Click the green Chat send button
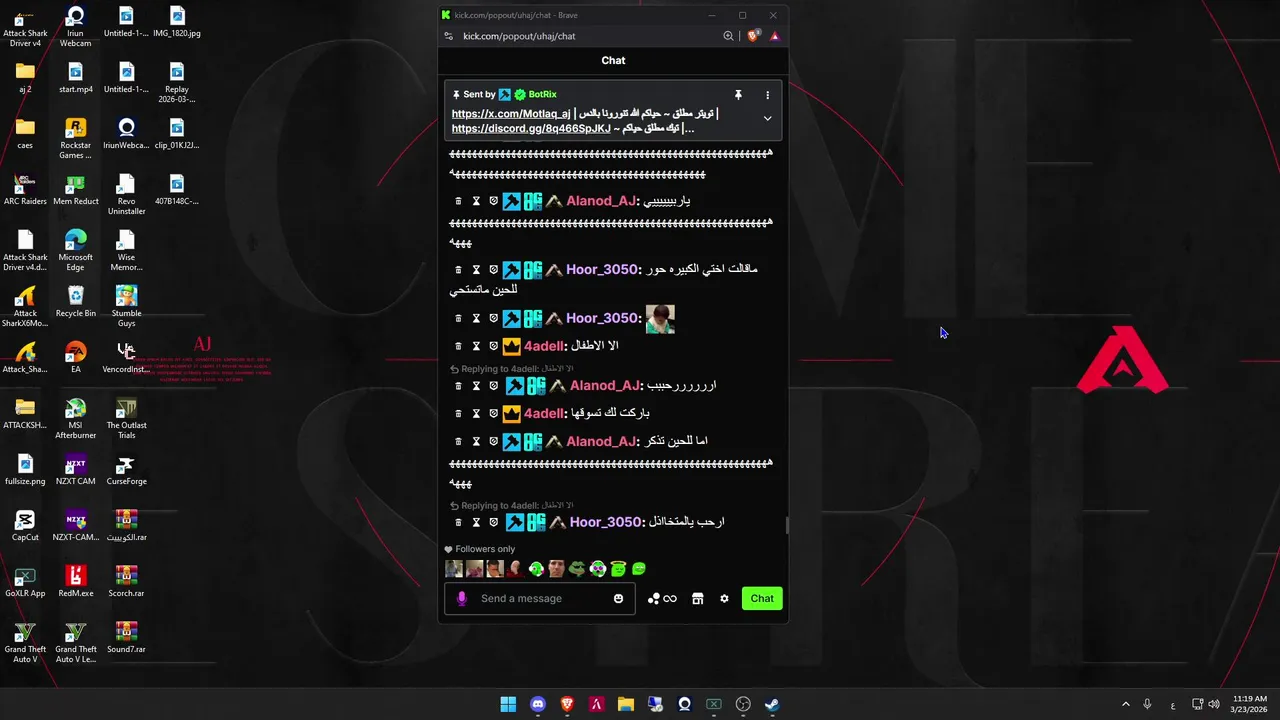This screenshot has height=720, width=1280. coord(762,599)
